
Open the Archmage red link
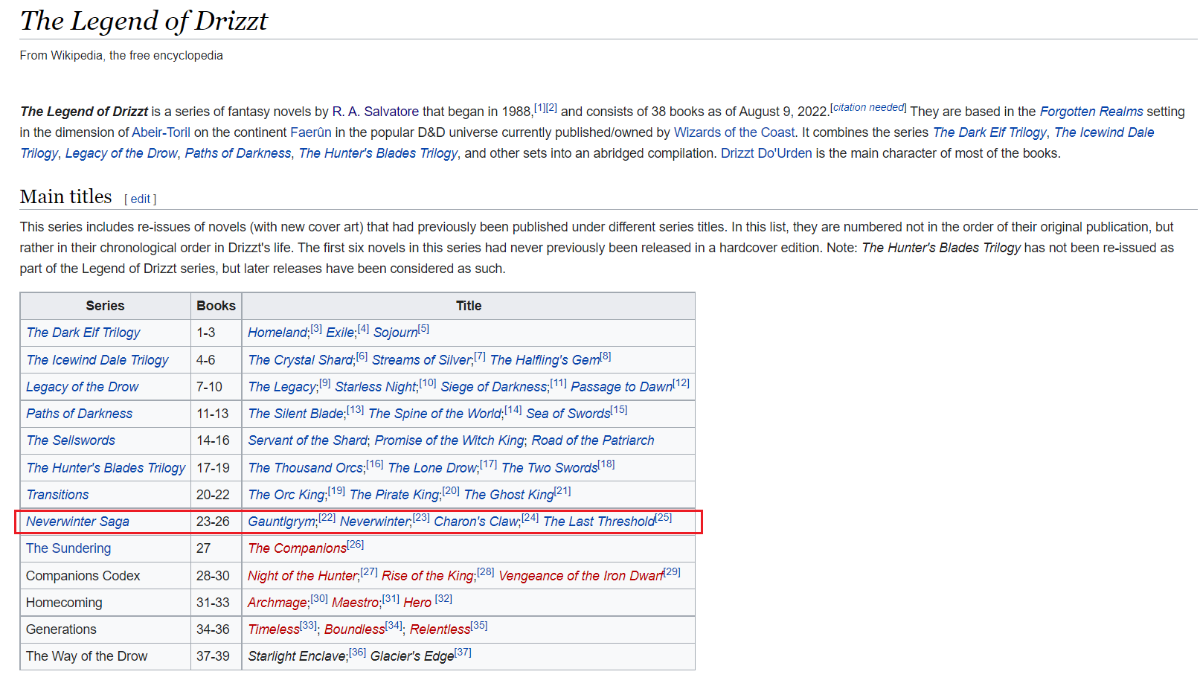(278, 602)
